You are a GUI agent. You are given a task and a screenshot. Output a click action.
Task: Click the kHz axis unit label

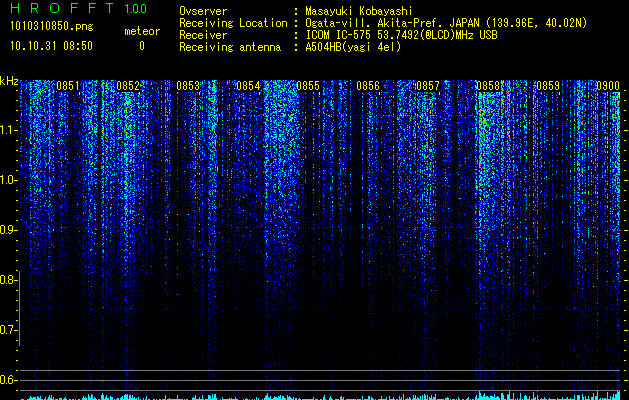point(9,81)
